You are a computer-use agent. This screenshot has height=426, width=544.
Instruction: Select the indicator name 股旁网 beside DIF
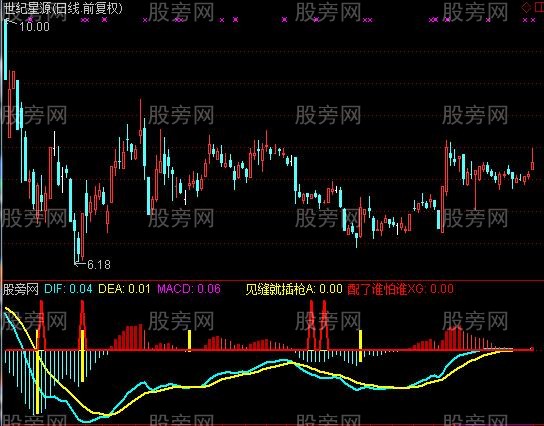click(x=20, y=289)
